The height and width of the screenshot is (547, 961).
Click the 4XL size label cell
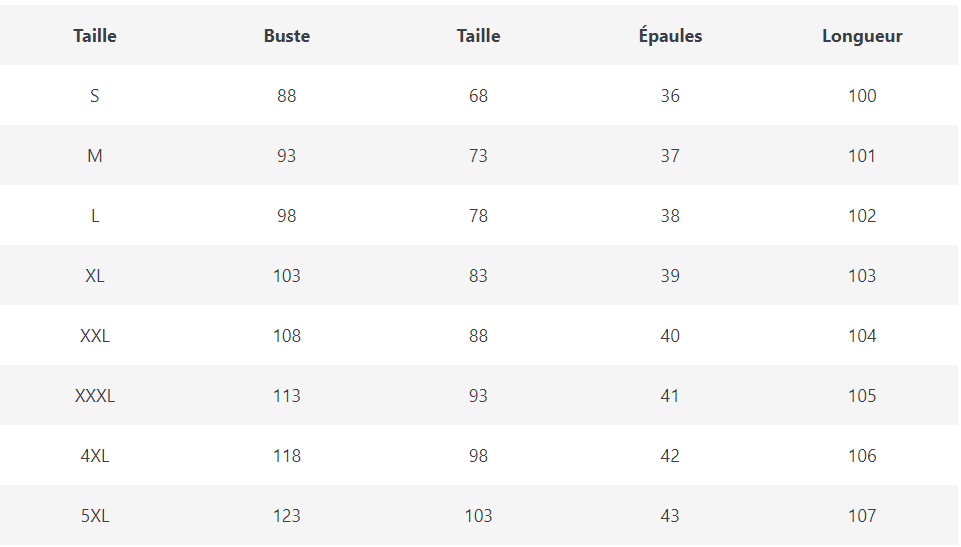[x=95, y=456]
